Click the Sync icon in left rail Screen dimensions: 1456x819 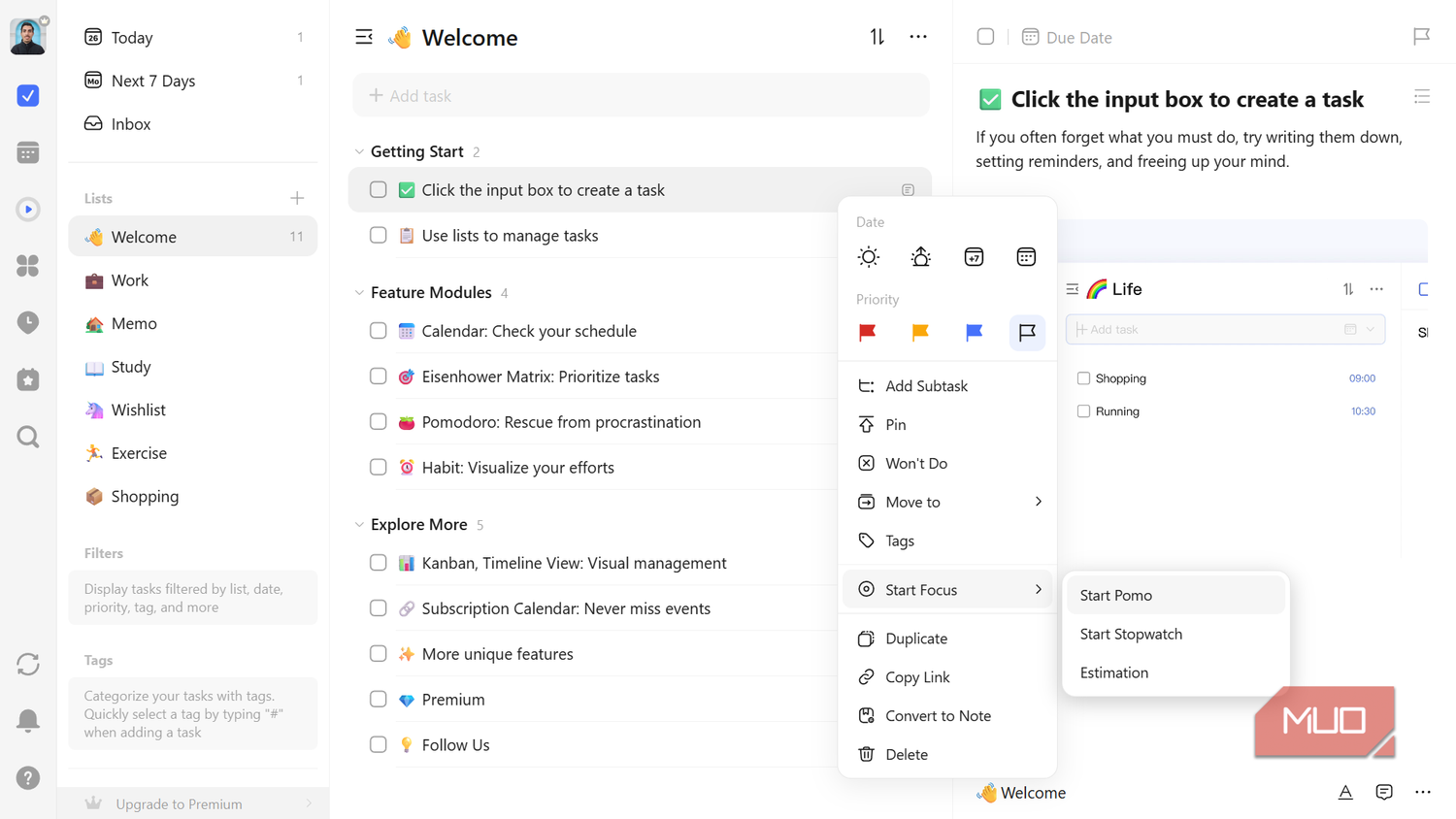28,664
